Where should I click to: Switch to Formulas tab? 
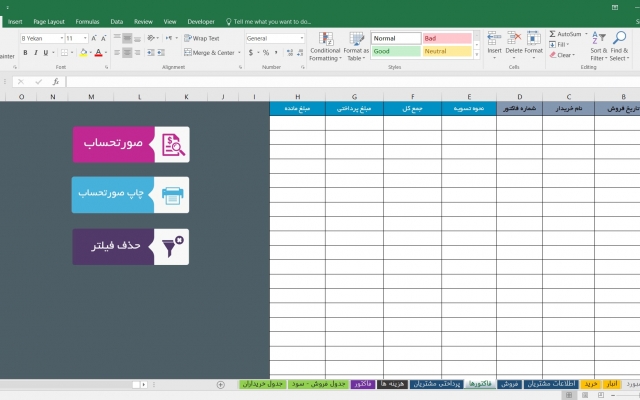(87, 22)
